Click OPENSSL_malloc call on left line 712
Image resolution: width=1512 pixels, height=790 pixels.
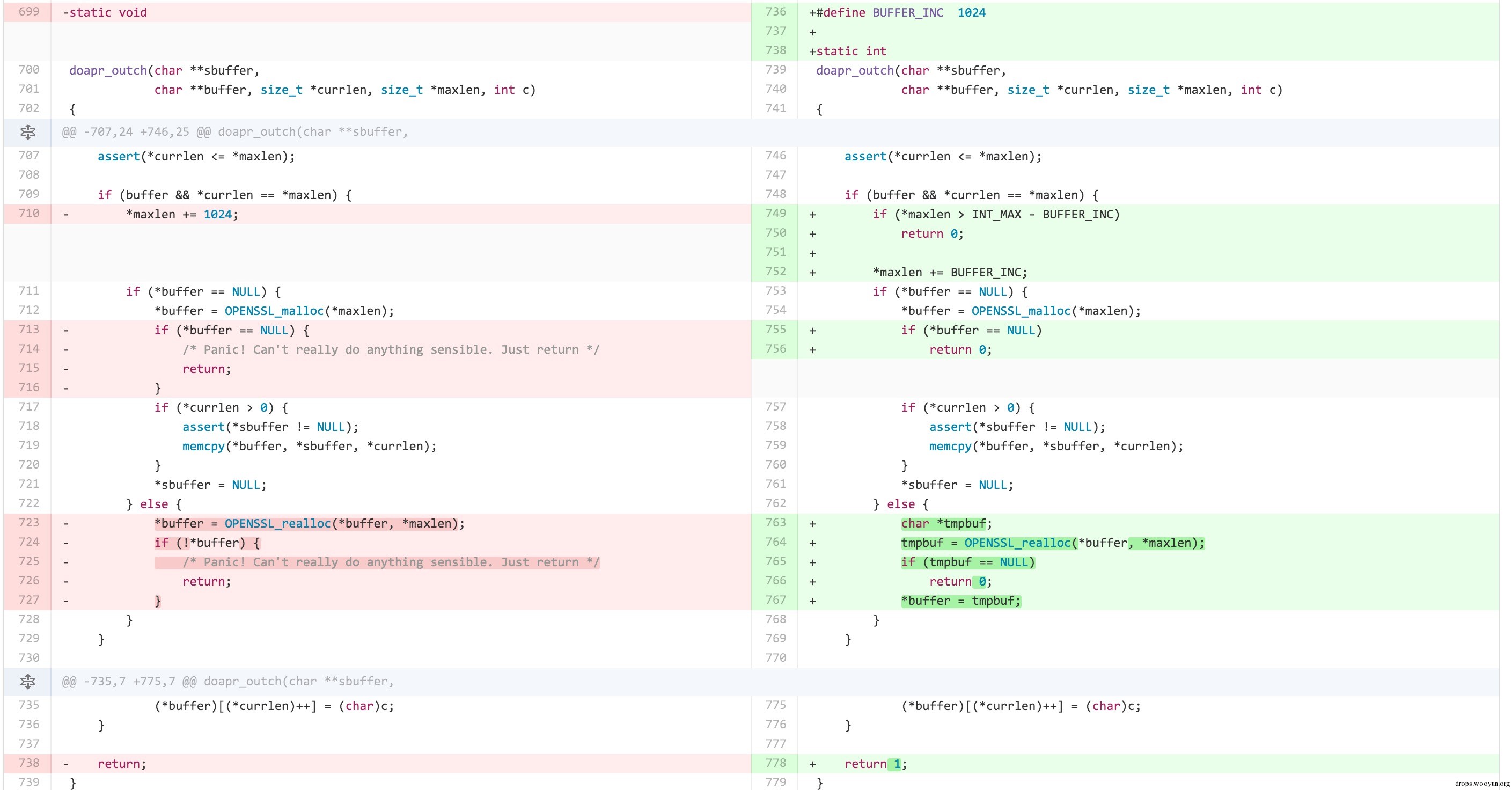[x=274, y=311]
